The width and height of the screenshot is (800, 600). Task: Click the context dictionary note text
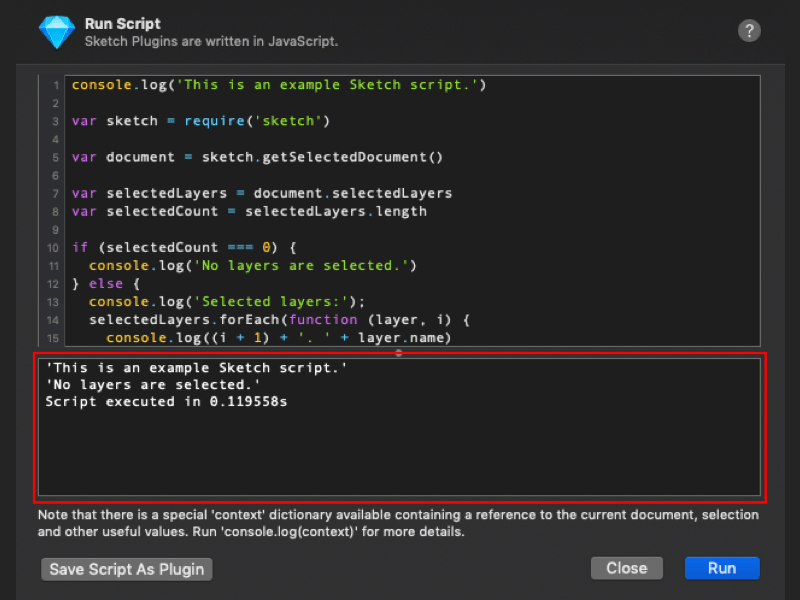click(398, 523)
